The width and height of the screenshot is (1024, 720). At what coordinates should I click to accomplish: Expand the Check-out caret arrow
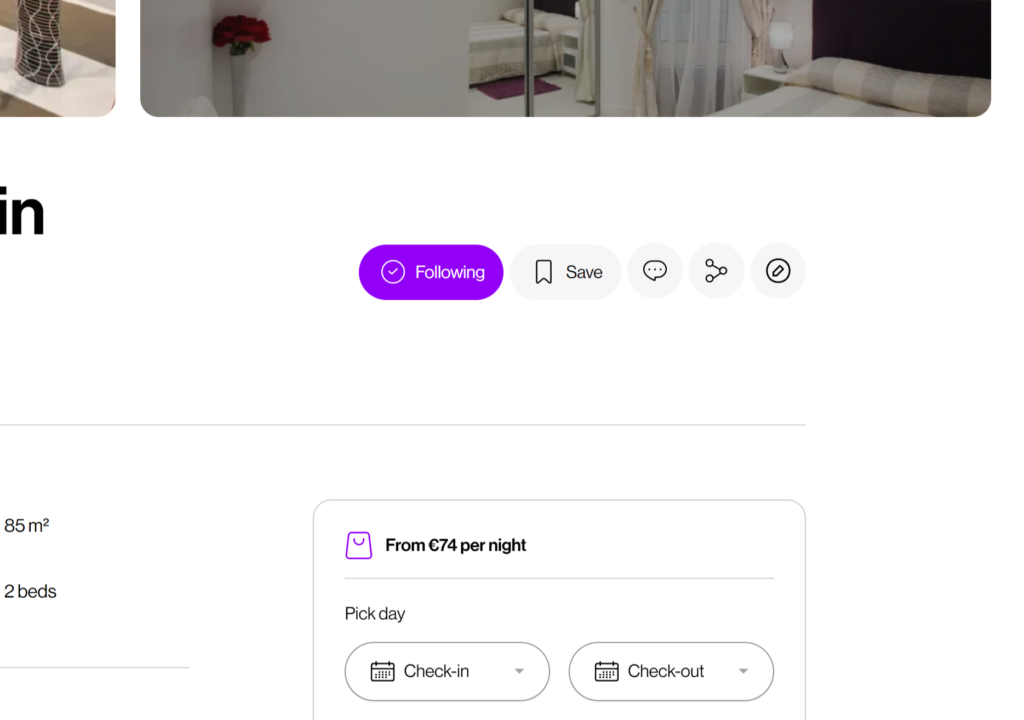(743, 671)
